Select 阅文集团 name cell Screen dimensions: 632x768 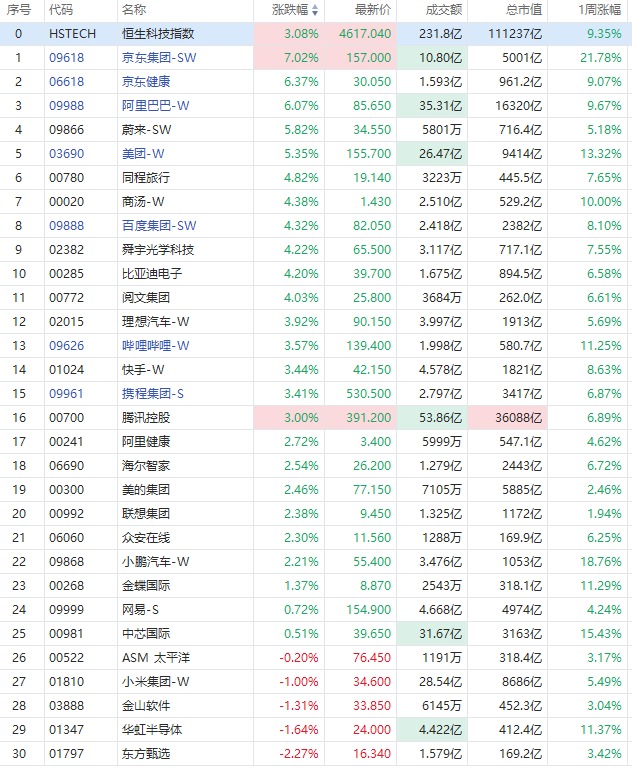(x=146, y=298)
